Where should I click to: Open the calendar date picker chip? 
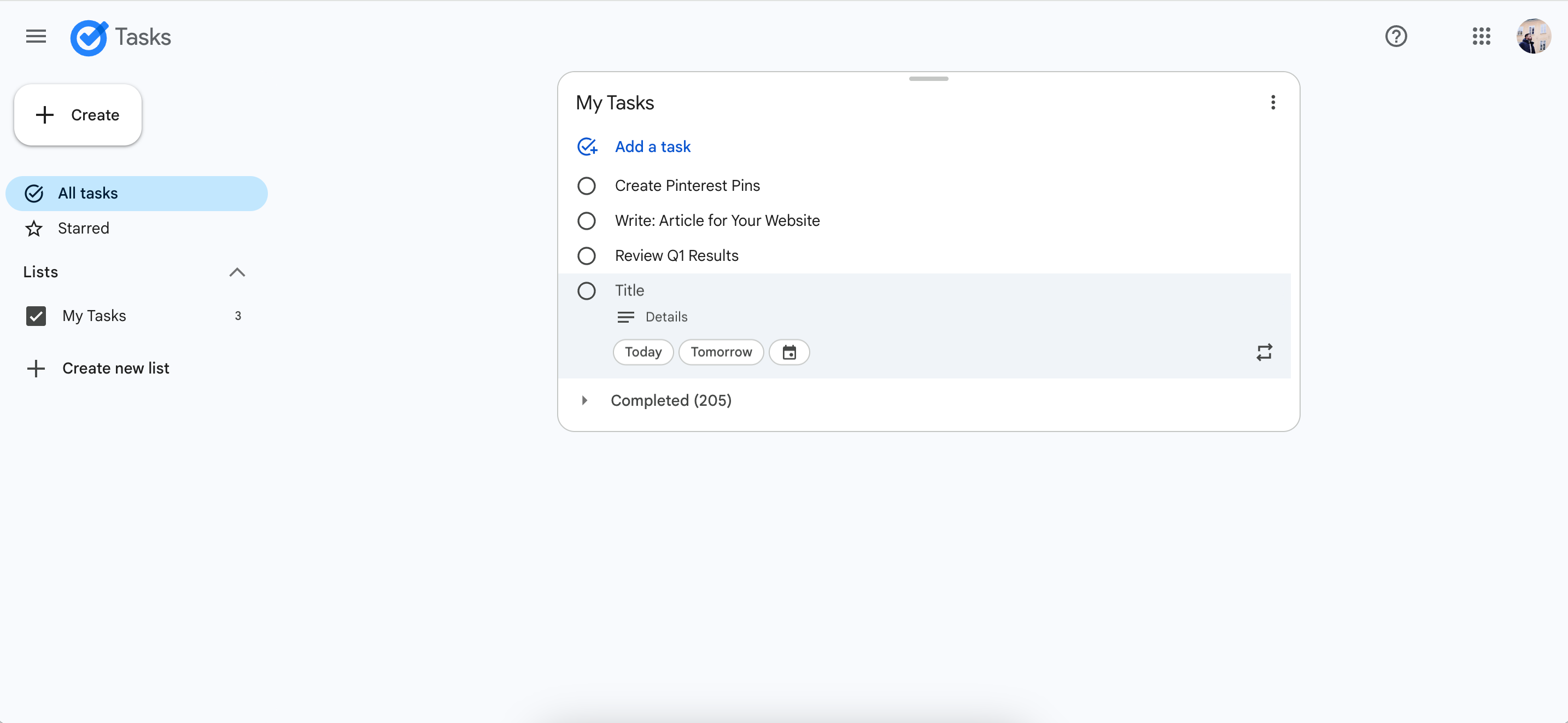click(789, 352)
